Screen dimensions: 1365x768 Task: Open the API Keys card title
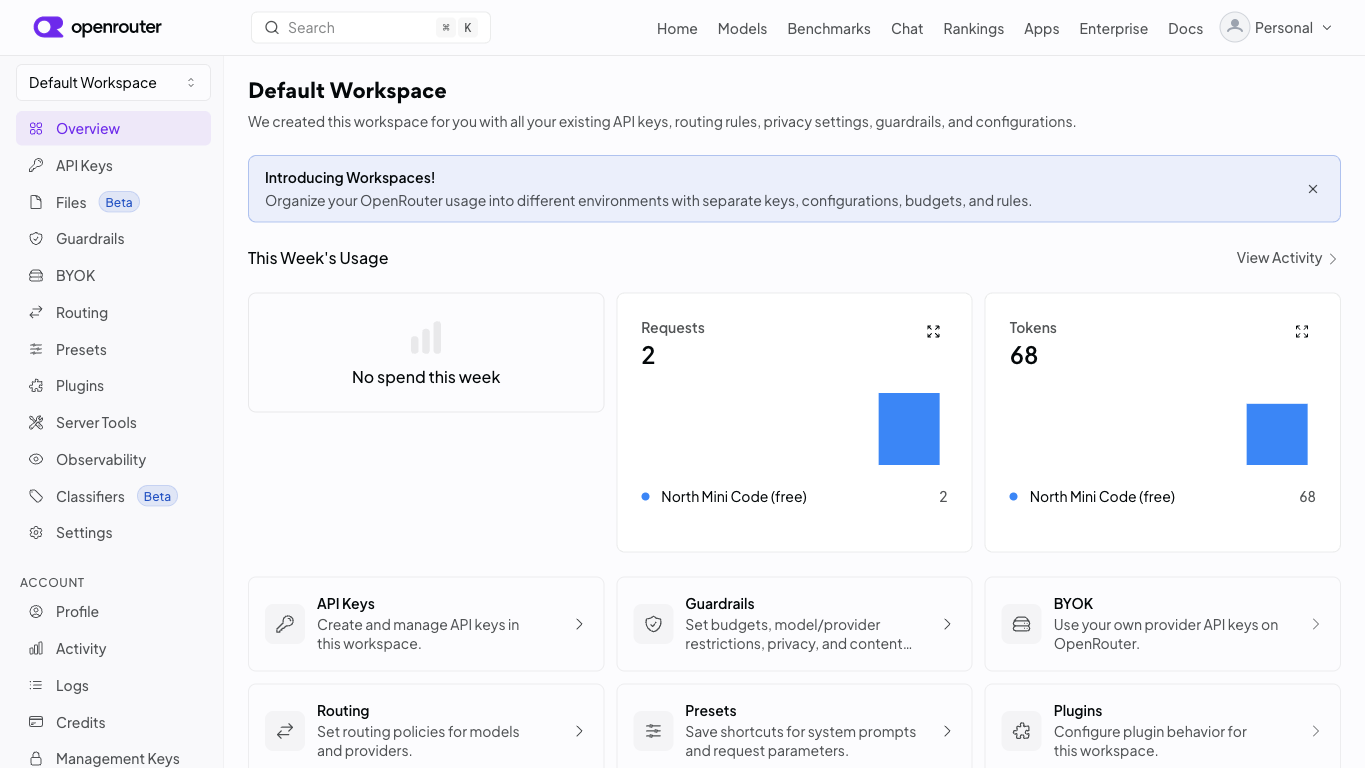click(x=346, y=604)
